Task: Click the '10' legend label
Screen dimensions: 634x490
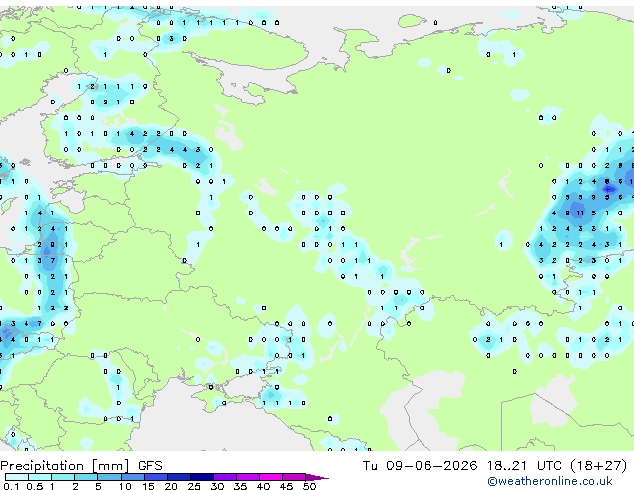Action: [x=125, y=486]
